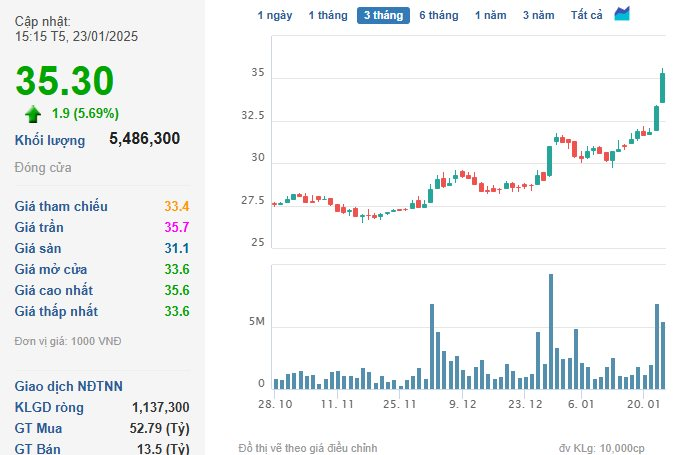Click the 5M volume axis label
The width and height of the screenshot is (675, 455).
(257, 322)
